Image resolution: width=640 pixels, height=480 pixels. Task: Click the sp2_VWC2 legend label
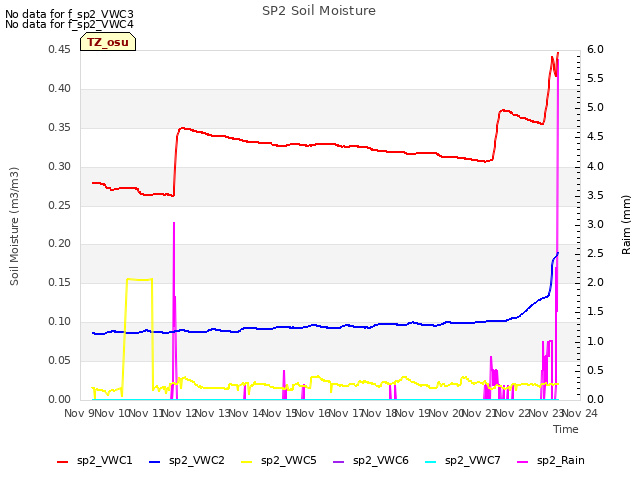(x=197, y=460)
